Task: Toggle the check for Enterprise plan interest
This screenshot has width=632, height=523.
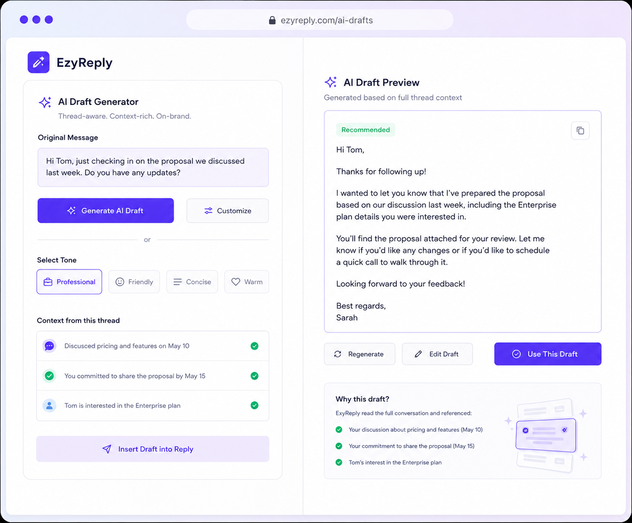Action: 254,405
